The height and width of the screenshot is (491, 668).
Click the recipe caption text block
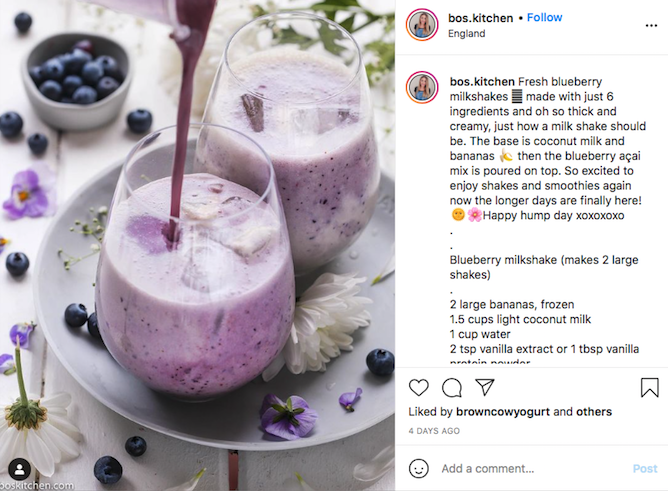point(547,219)
